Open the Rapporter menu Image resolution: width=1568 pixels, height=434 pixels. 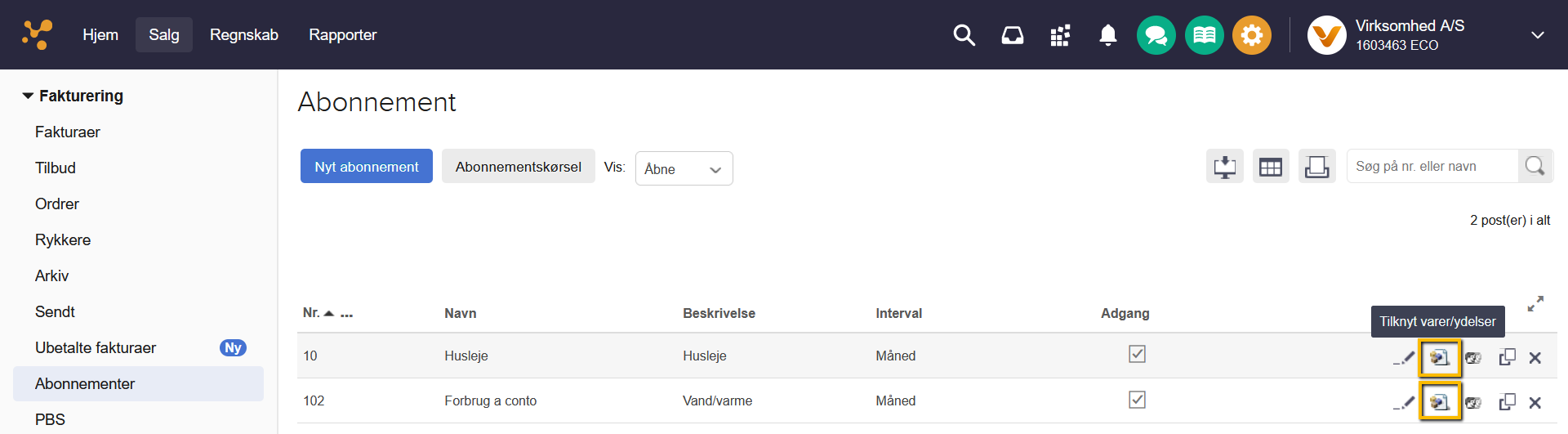pos(342,35)
